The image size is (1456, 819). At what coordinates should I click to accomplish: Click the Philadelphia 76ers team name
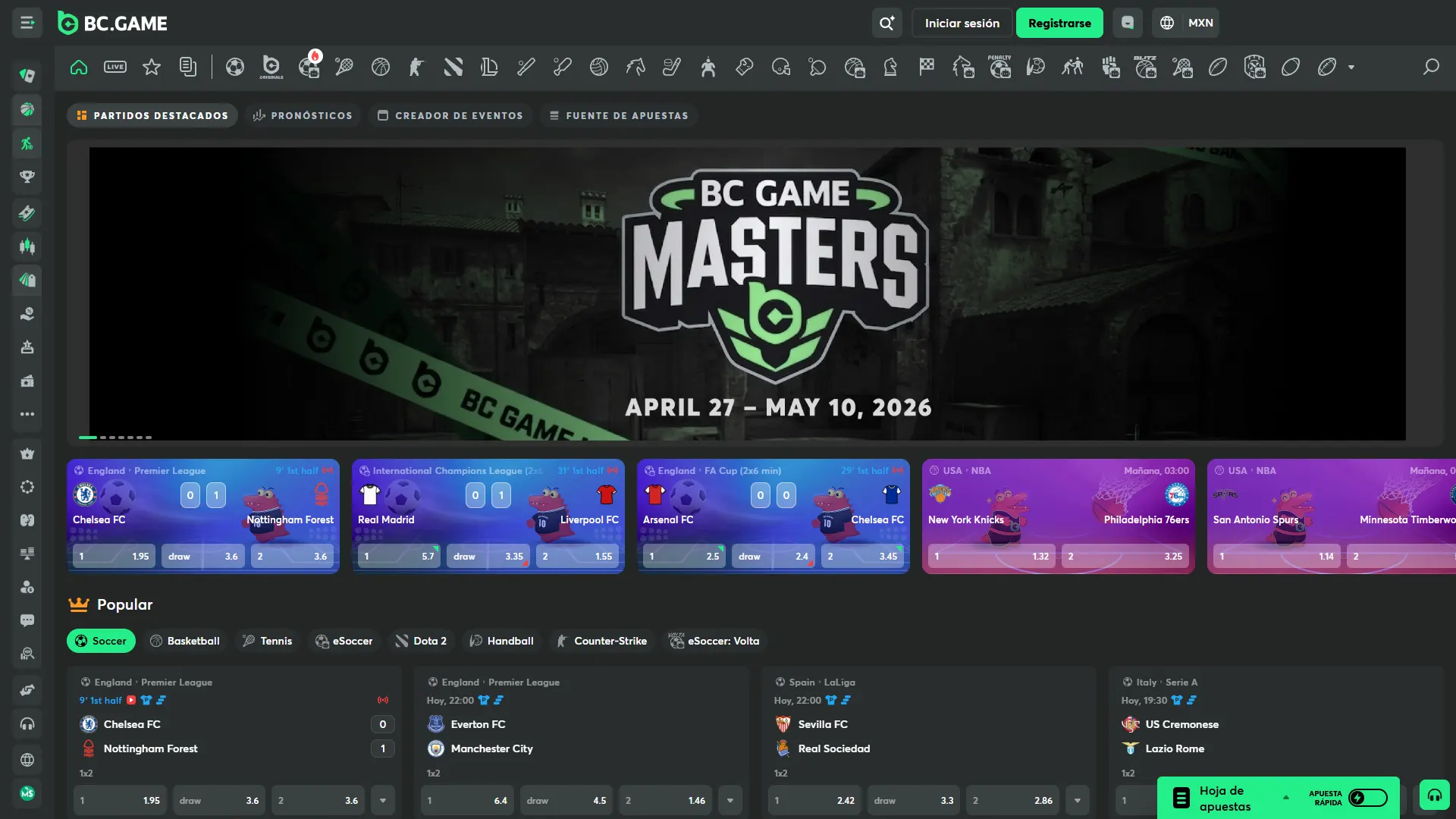click(x=1147, y=520)
